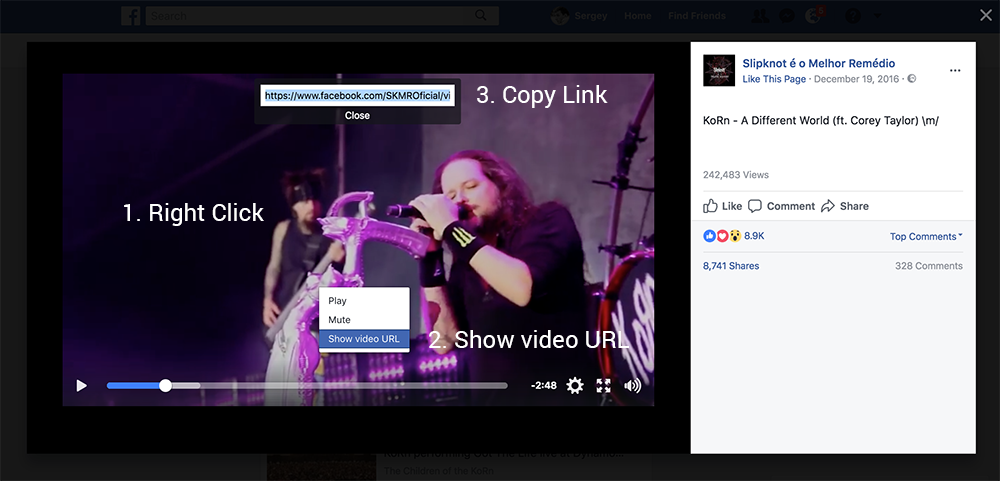Close the video lightbox with X

(x=986, y=16)
